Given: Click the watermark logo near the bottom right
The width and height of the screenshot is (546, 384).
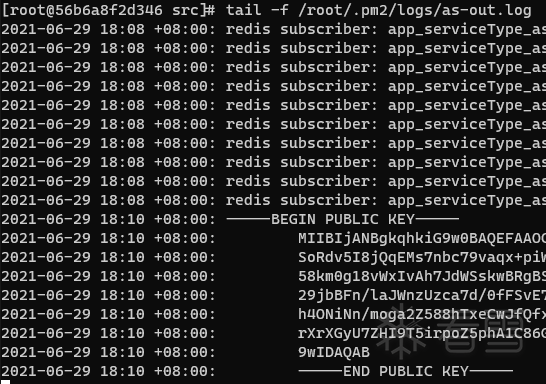Looking at the screenshot, I should click(450, 332).
